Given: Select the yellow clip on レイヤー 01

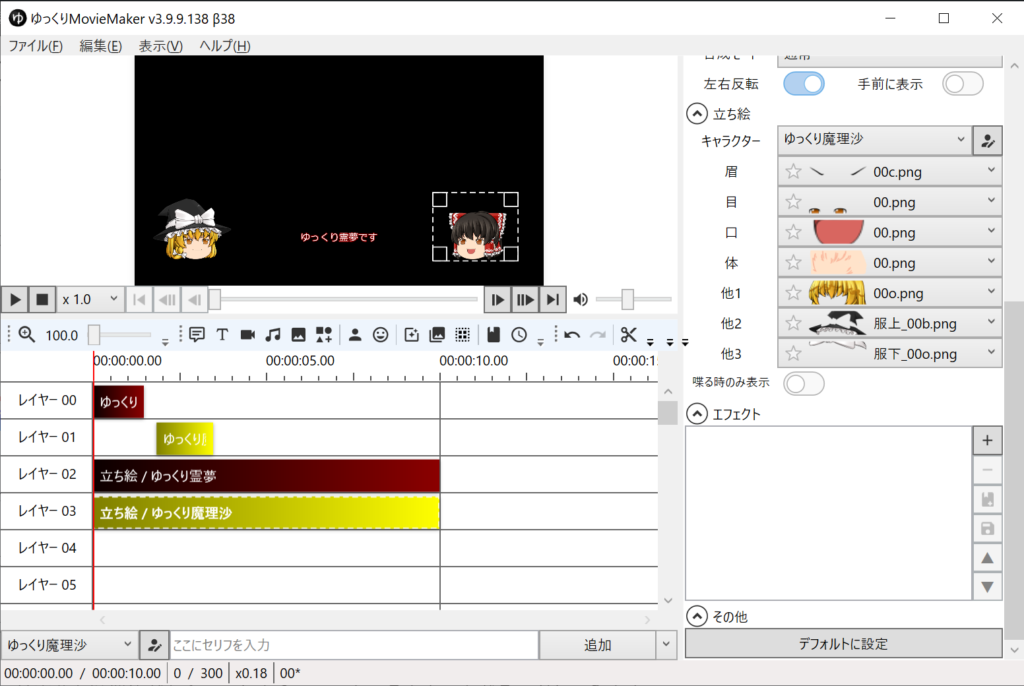Looking at the screenshot, I should pyautogui.click(x=185, y=438).
